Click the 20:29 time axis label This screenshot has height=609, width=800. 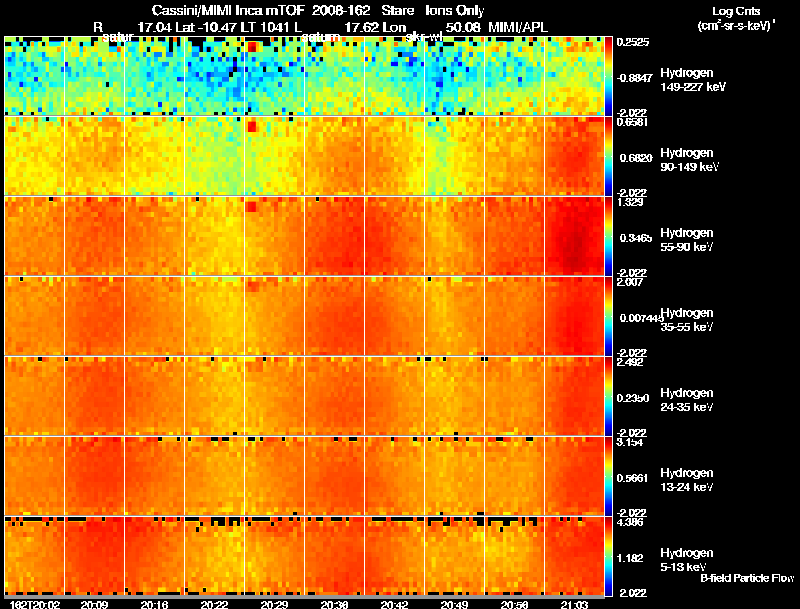click(x=274, y=604)
